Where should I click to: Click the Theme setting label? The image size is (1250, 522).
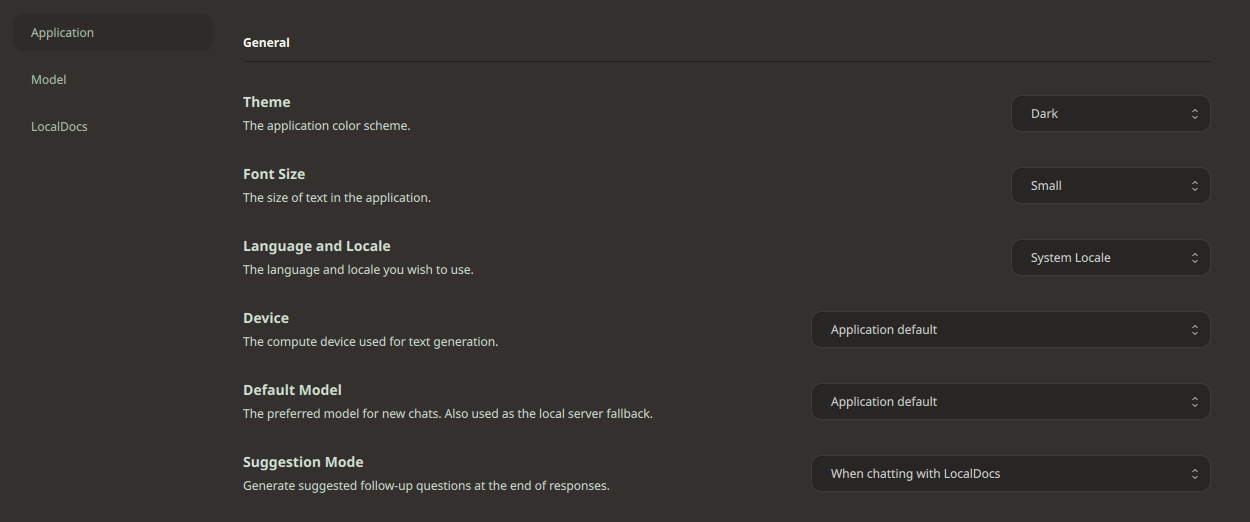pyautogui.click(x=267, y=102)
